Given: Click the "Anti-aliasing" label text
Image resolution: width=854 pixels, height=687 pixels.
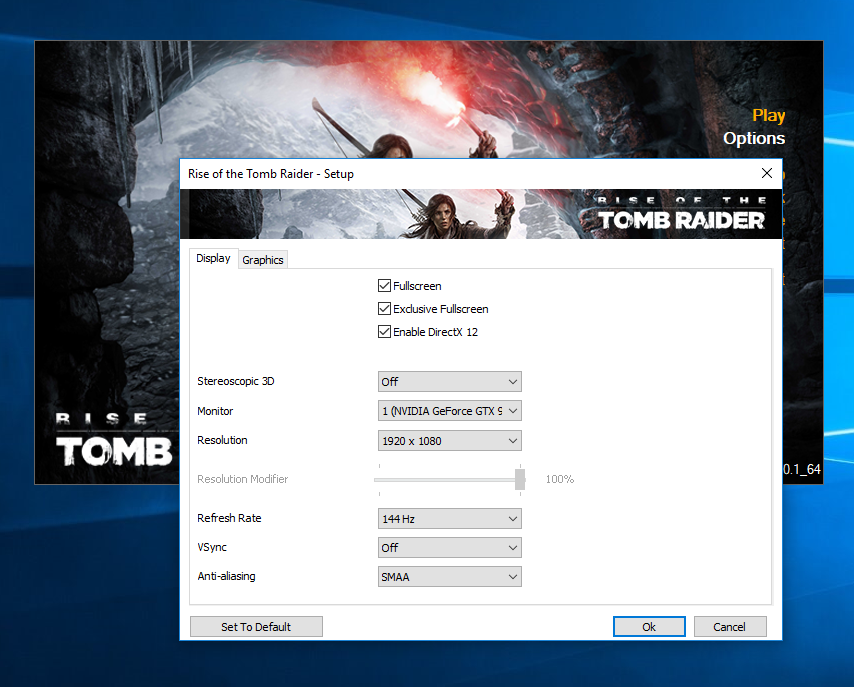Looking at the screenshot, I should (x=226, y=576).
